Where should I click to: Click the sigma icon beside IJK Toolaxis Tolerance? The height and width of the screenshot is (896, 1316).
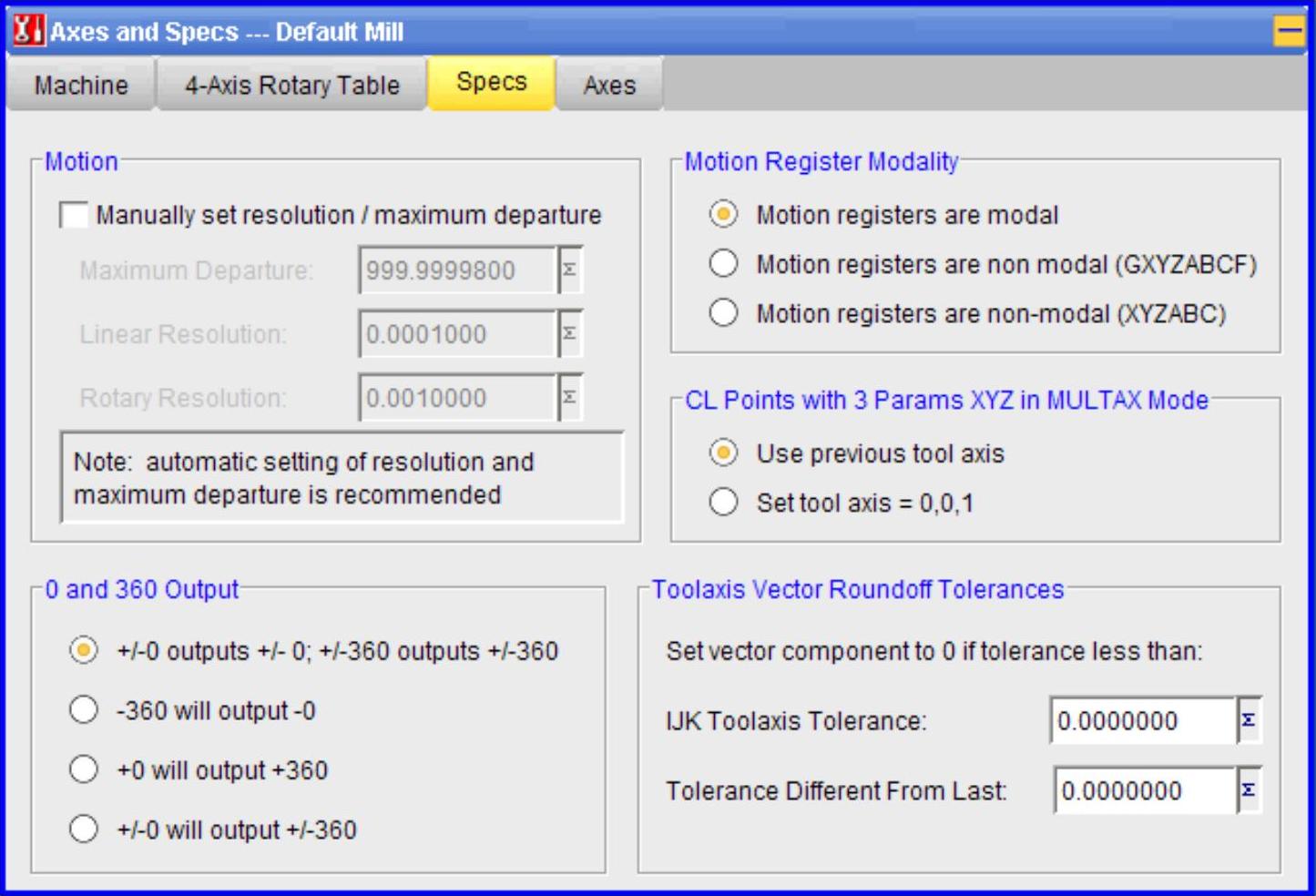click(x=1249, y=720)
